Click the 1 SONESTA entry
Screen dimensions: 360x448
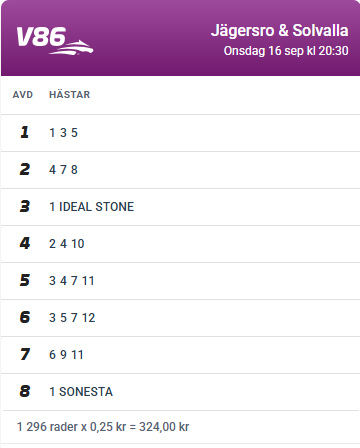pyautogui.click(x=81, y=392)
